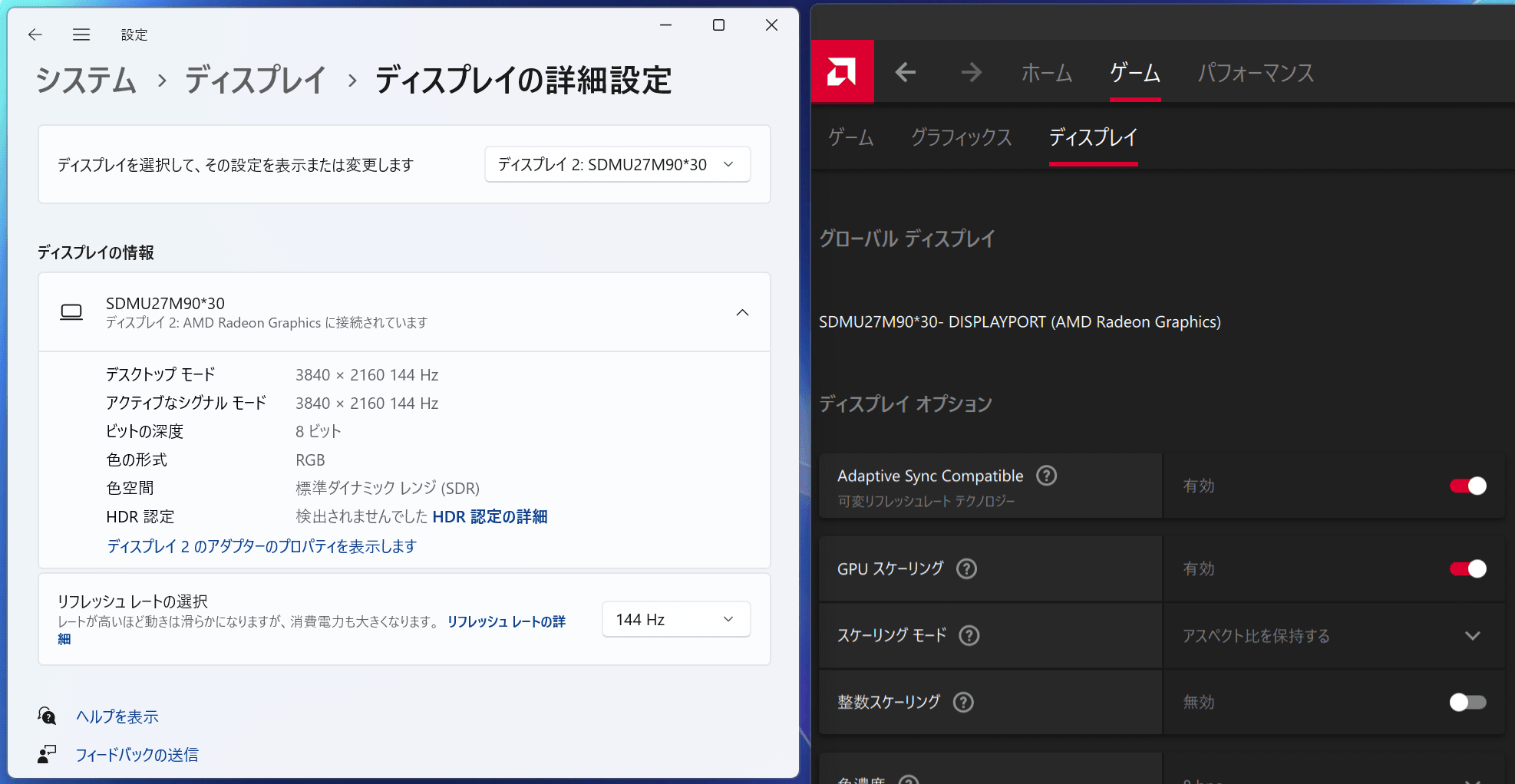The width and height of the screenshot is (1515, 784).
Task: Switch to the パフォーマンス tab
Action: tap(1256, 73)
